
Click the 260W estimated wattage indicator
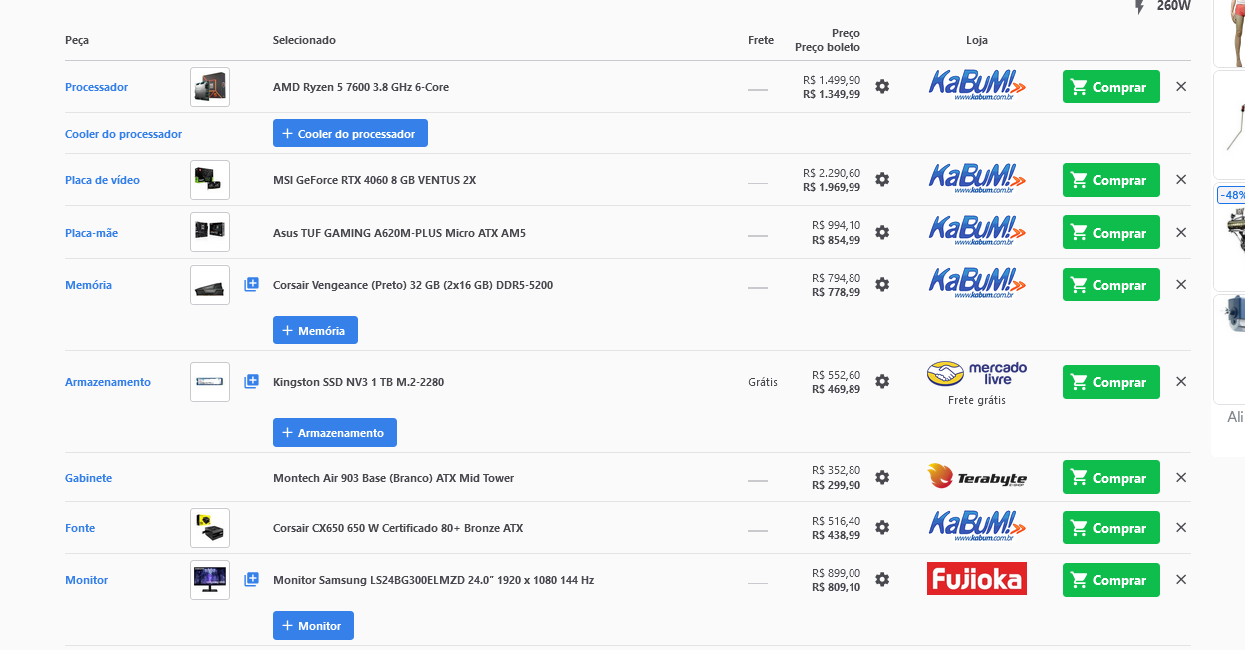click(x=1162, y=6)
